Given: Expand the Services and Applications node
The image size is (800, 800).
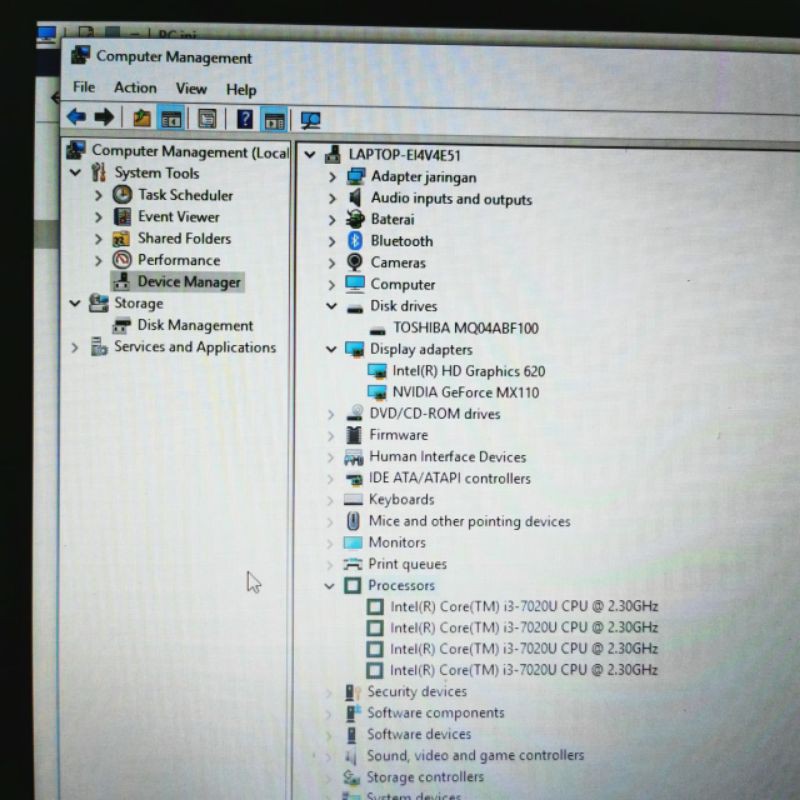Looking at the screenshot, I should 75,348.
